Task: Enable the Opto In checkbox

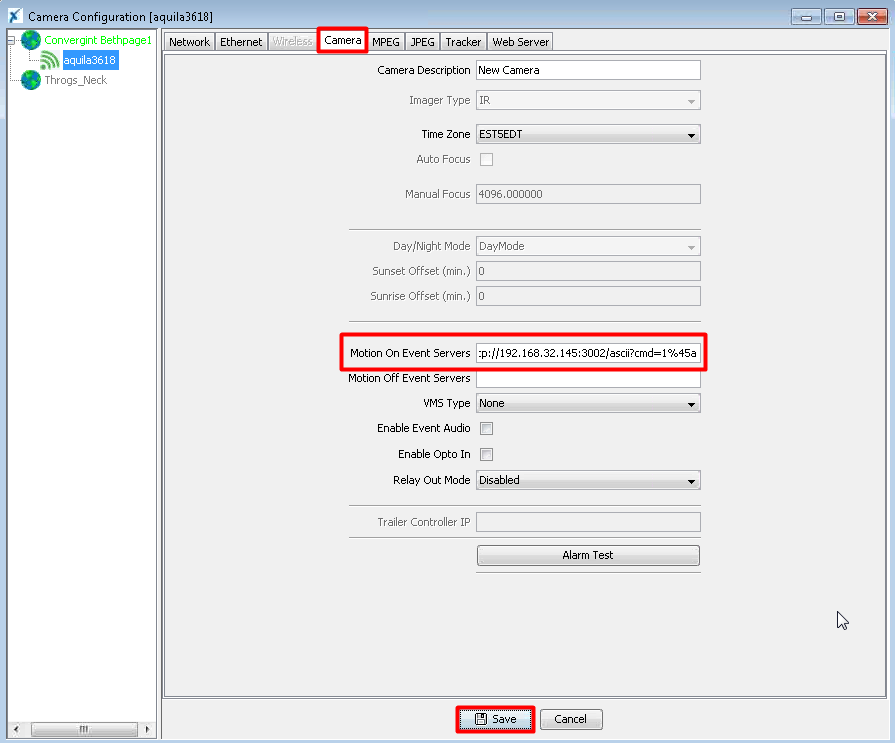Action: (486, 454)
